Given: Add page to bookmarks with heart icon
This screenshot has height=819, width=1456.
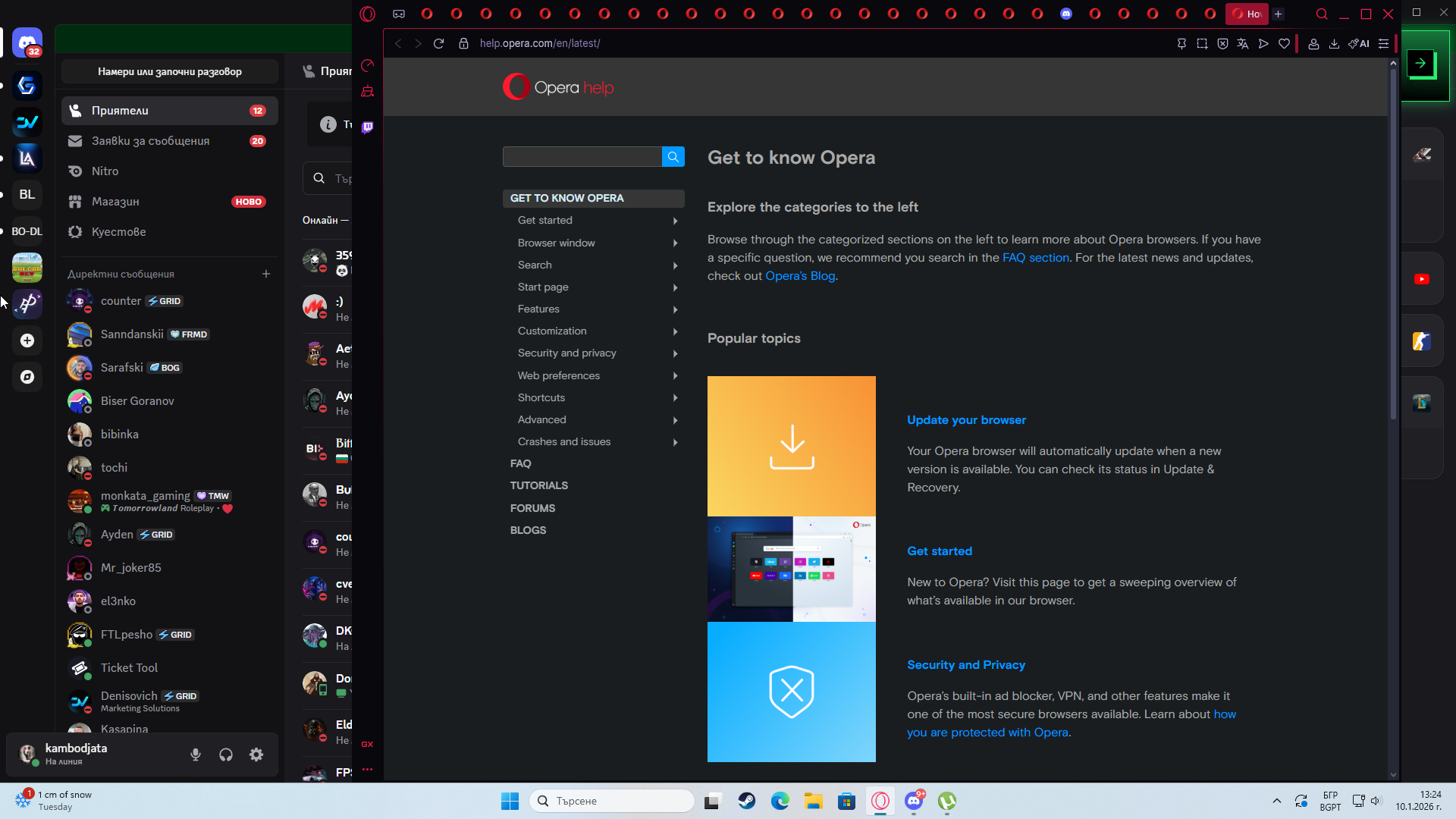Looking at the screenshot, I should coord(1284,44).
